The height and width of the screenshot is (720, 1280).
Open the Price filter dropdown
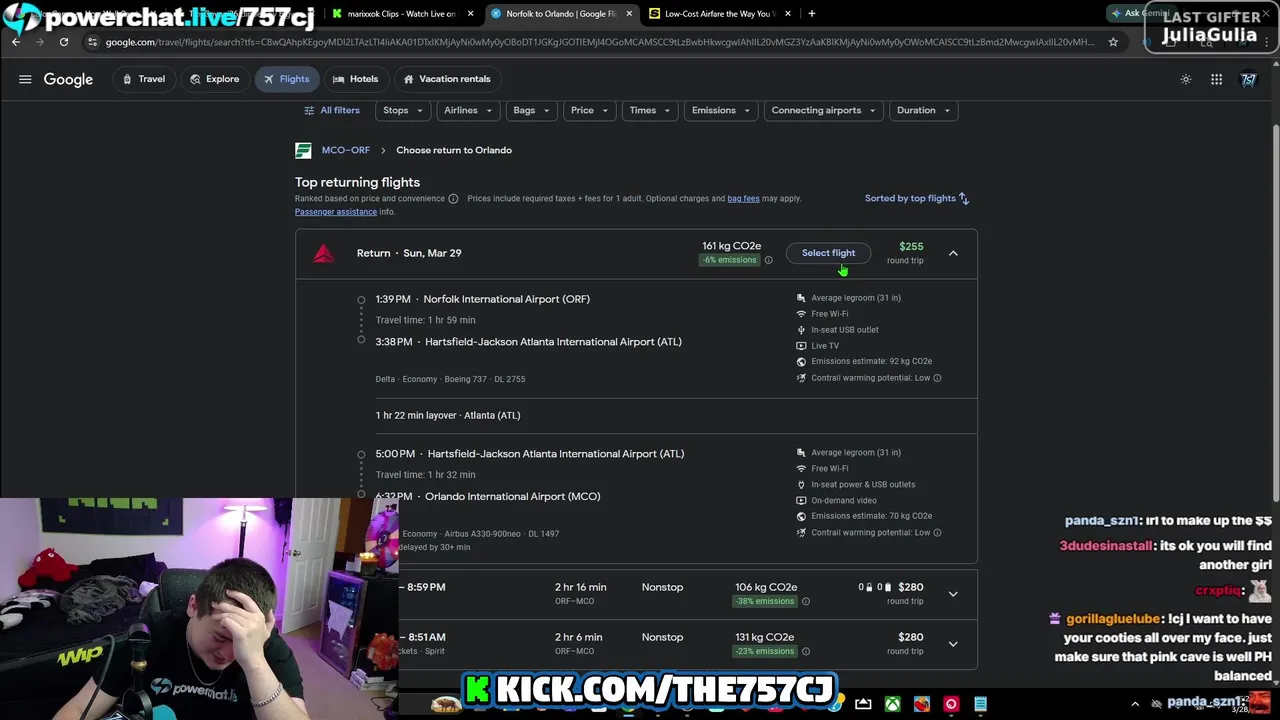[x=589, y=110]
